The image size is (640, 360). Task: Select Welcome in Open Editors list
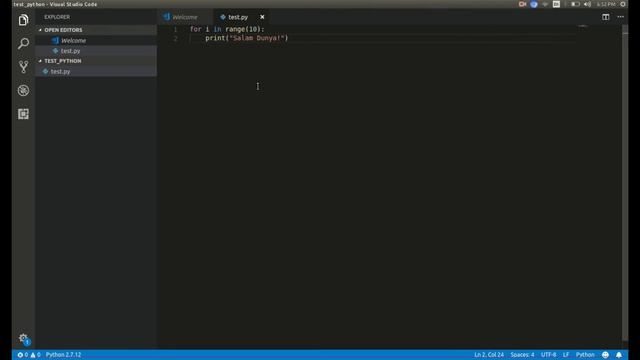click(96, 40)
